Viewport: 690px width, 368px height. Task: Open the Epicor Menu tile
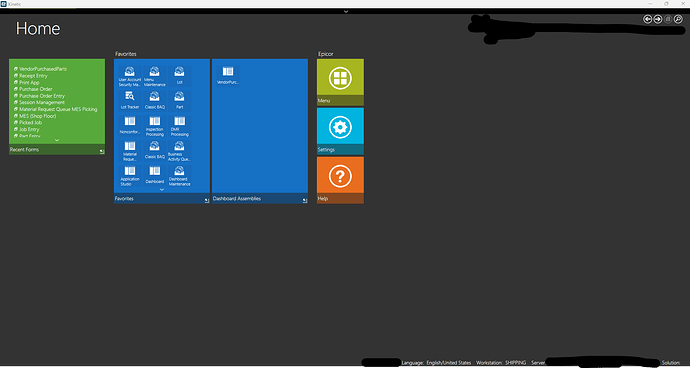point(340,82)
